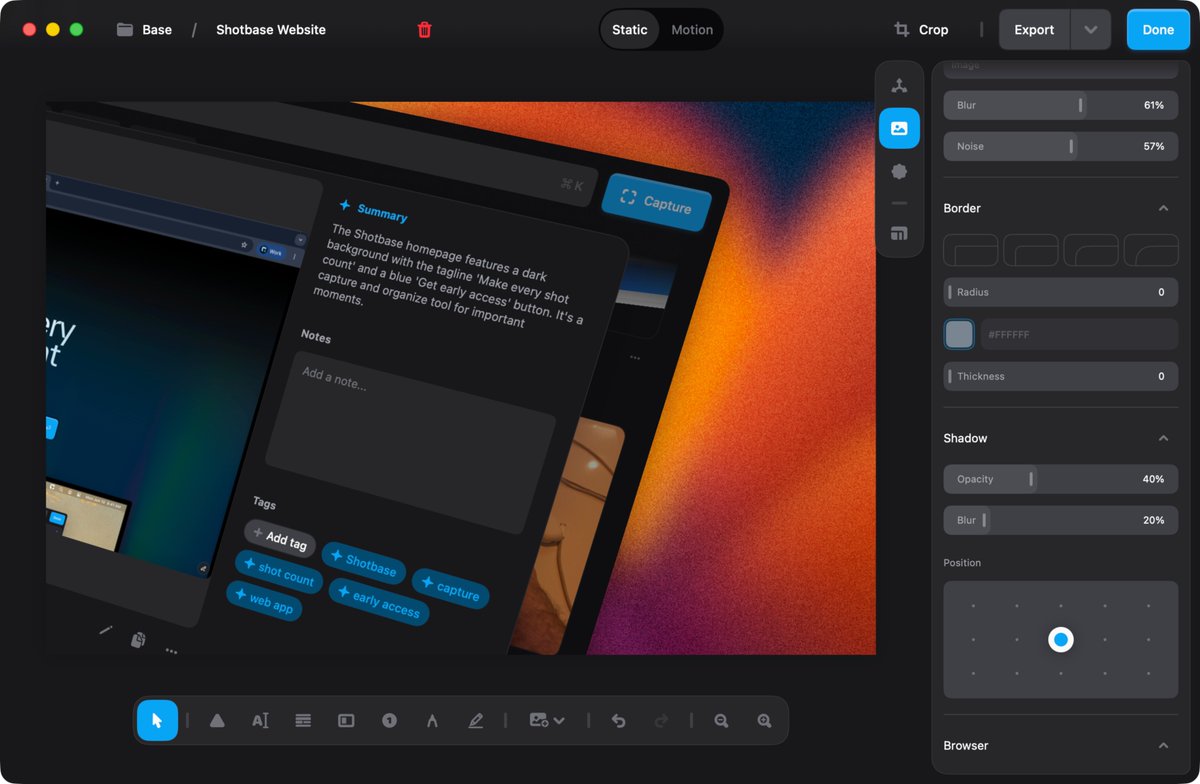Viewport: 1200px width, 784px height.
Task: Select the highlighter pencil tool
Action: pos(476,720)
